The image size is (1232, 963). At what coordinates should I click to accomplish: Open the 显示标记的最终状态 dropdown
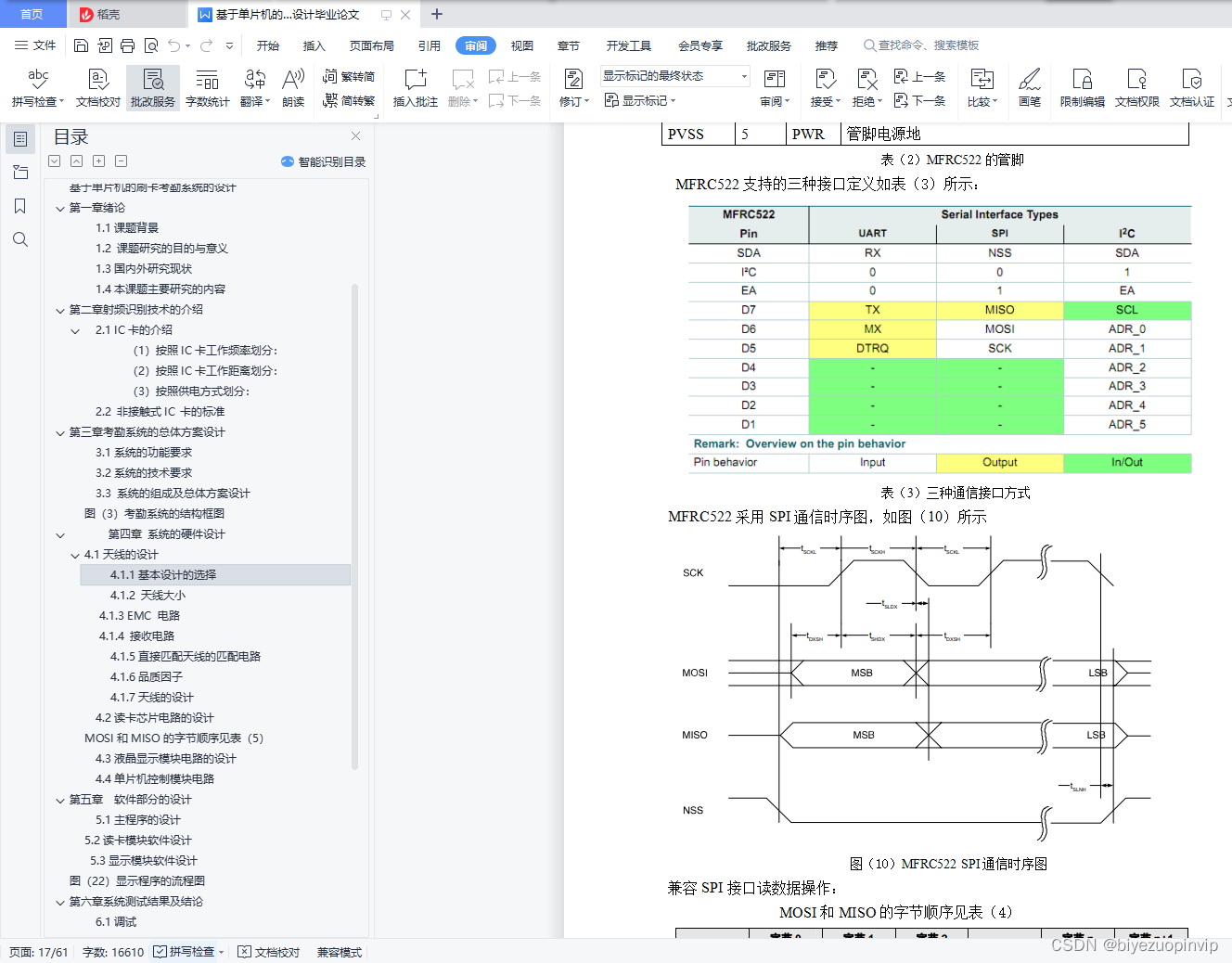[x=674, y=76]
